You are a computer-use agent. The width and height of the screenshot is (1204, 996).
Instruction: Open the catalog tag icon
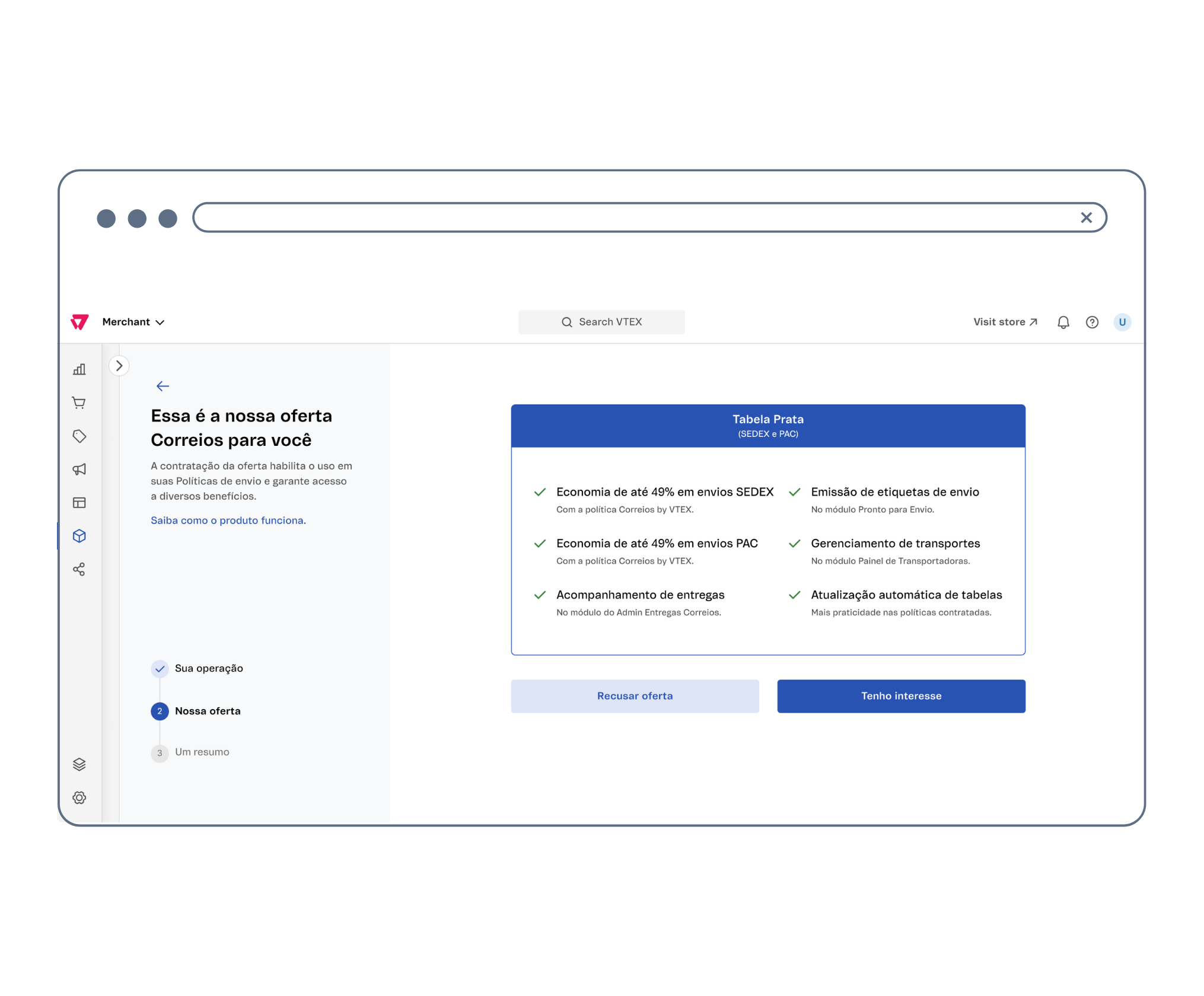click(79, 436)
